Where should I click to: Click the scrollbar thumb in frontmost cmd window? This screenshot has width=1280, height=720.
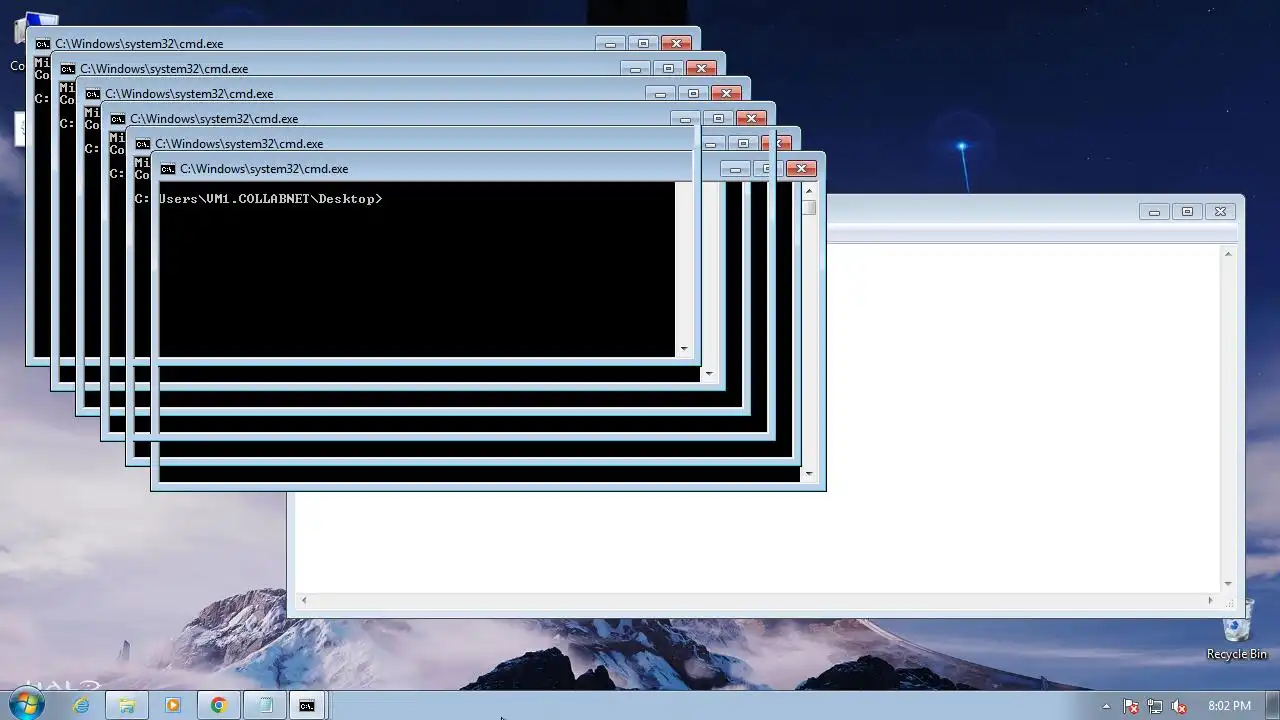(x=809, y=208)
